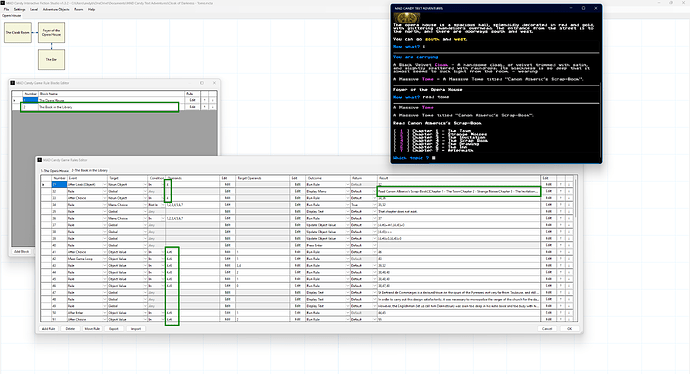Move rule 37 up arrow

click(561, 225)
